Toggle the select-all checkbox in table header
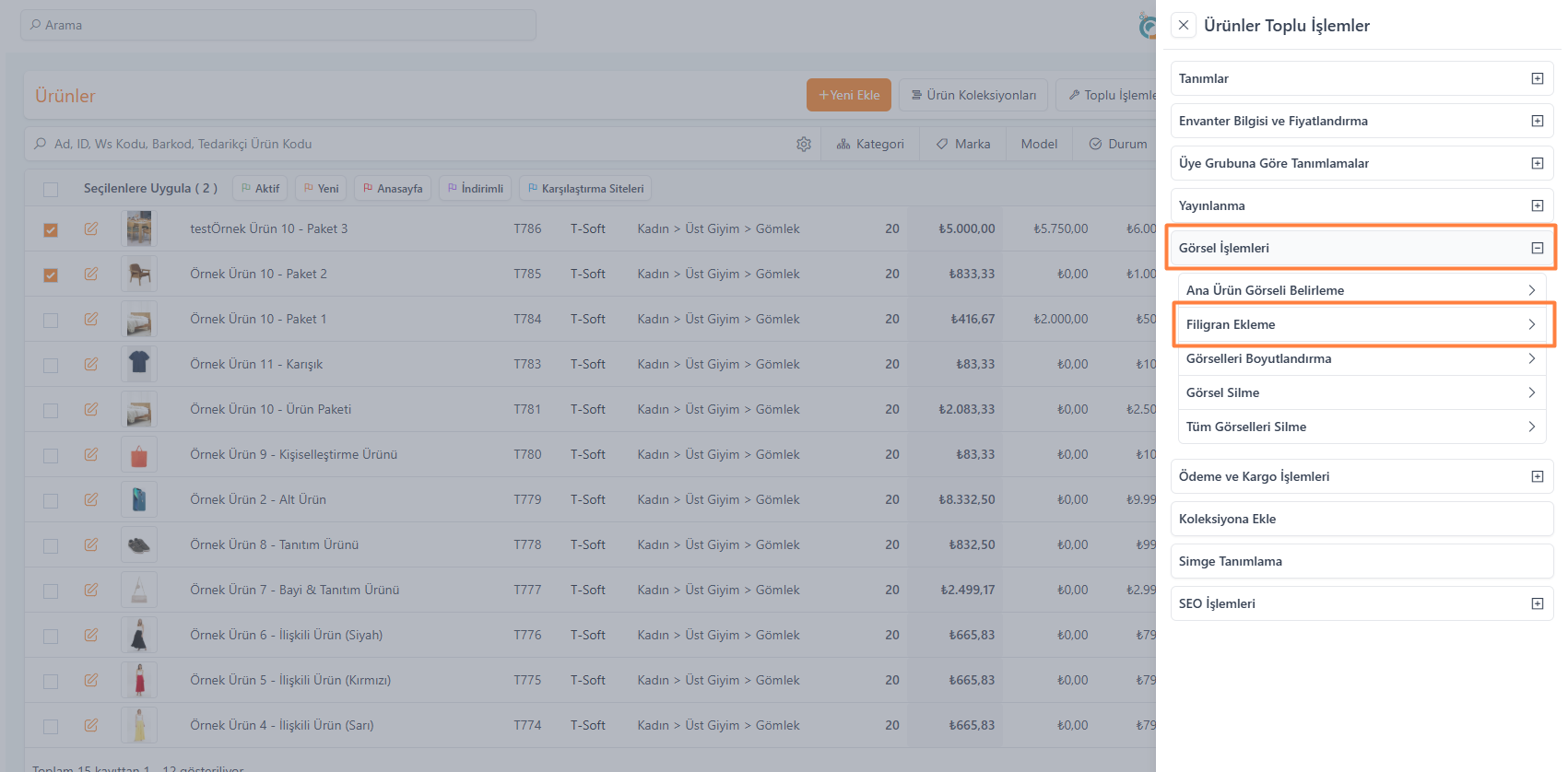Screen dimensions: 1568x772 tap(51, 190)
